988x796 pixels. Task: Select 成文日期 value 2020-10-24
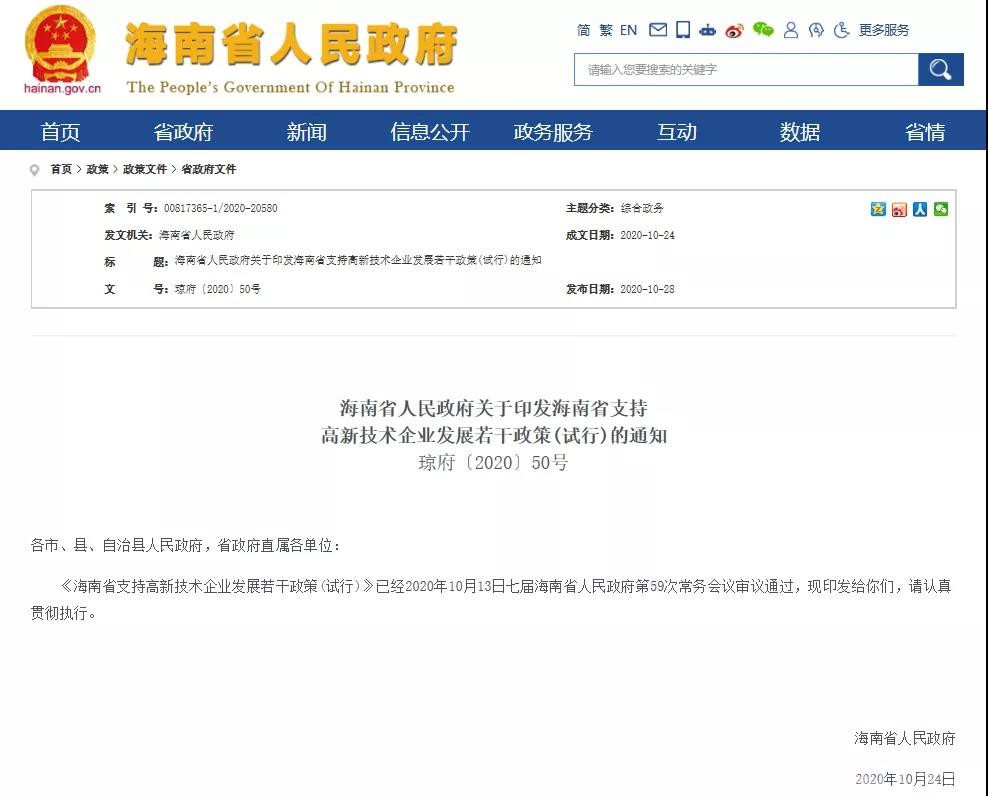pos(647,235)
